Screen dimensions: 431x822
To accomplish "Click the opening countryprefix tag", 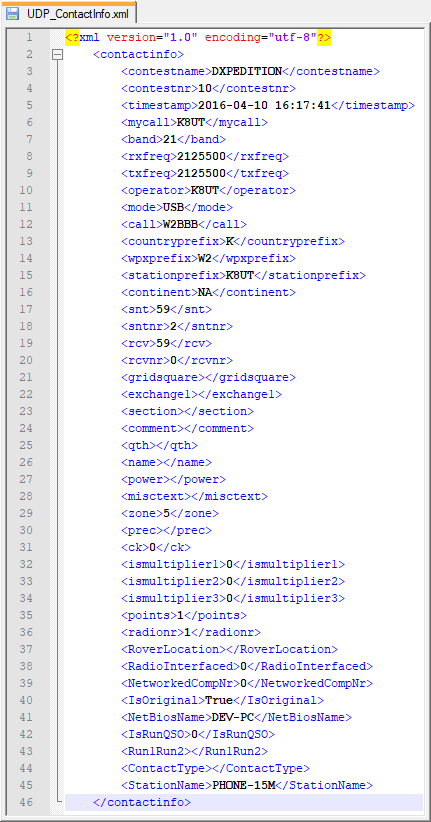I will click(173, 241).
